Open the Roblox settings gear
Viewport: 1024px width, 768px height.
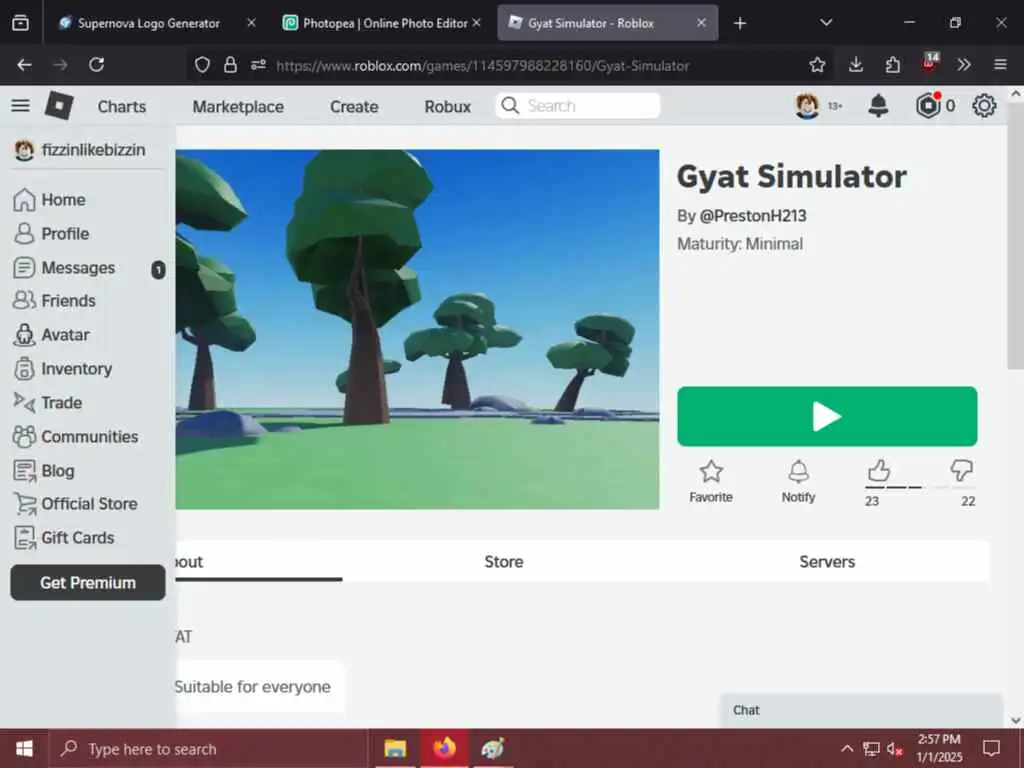coord(984,105)
